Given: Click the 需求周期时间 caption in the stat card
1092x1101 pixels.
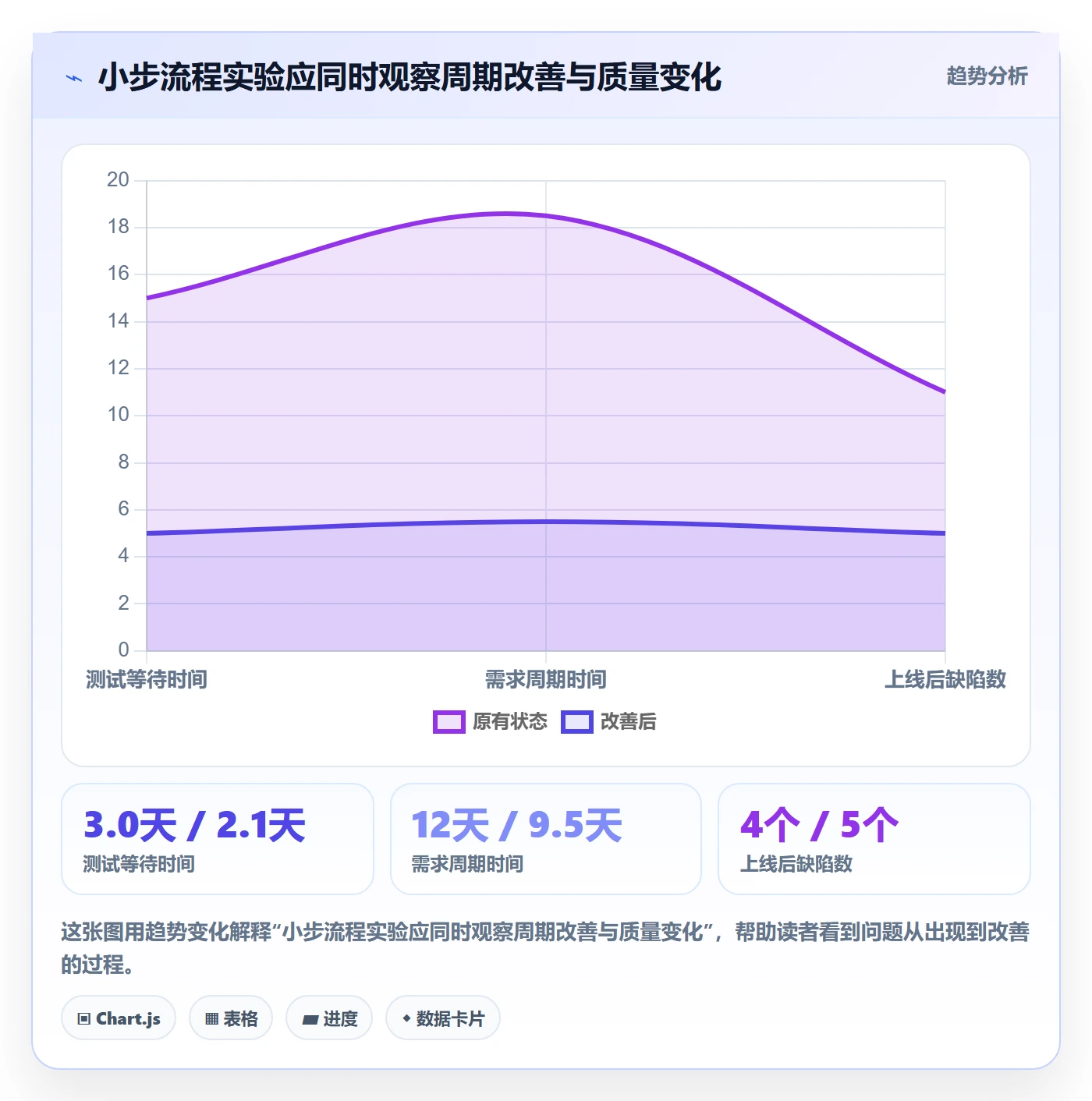Looking at the screenshot, I should (x=468, y=864).
